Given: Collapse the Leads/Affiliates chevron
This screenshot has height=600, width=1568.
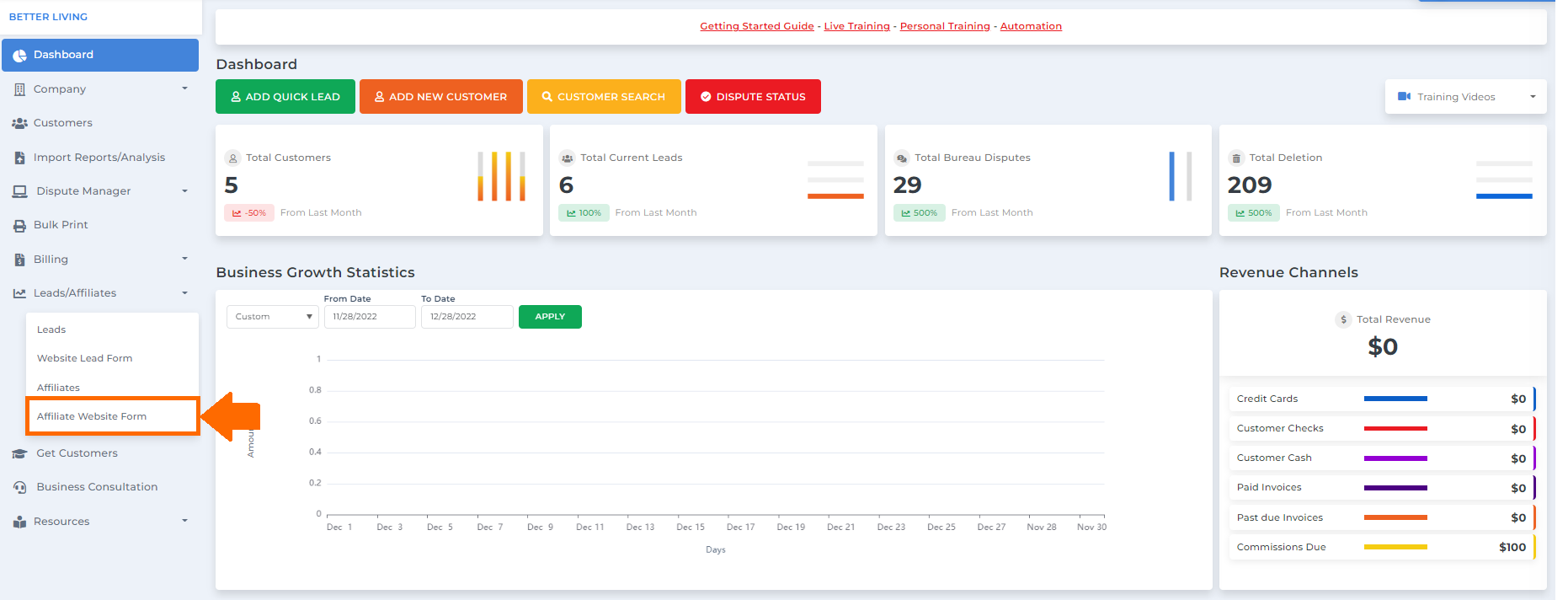Looking at the screenshot, I should (x=184, y=293).
